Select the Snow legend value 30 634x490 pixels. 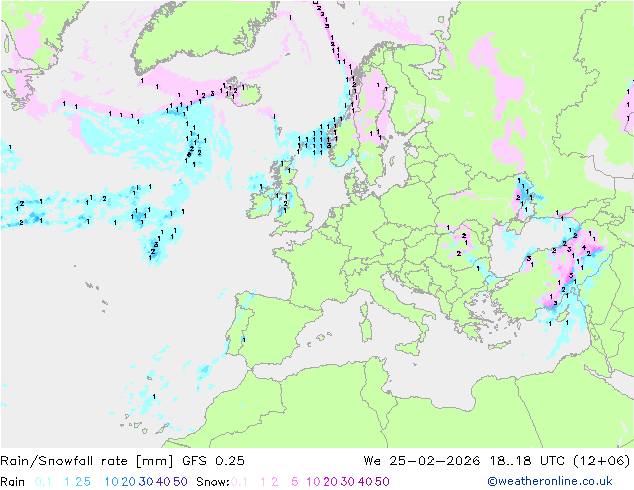pos(347,482)
